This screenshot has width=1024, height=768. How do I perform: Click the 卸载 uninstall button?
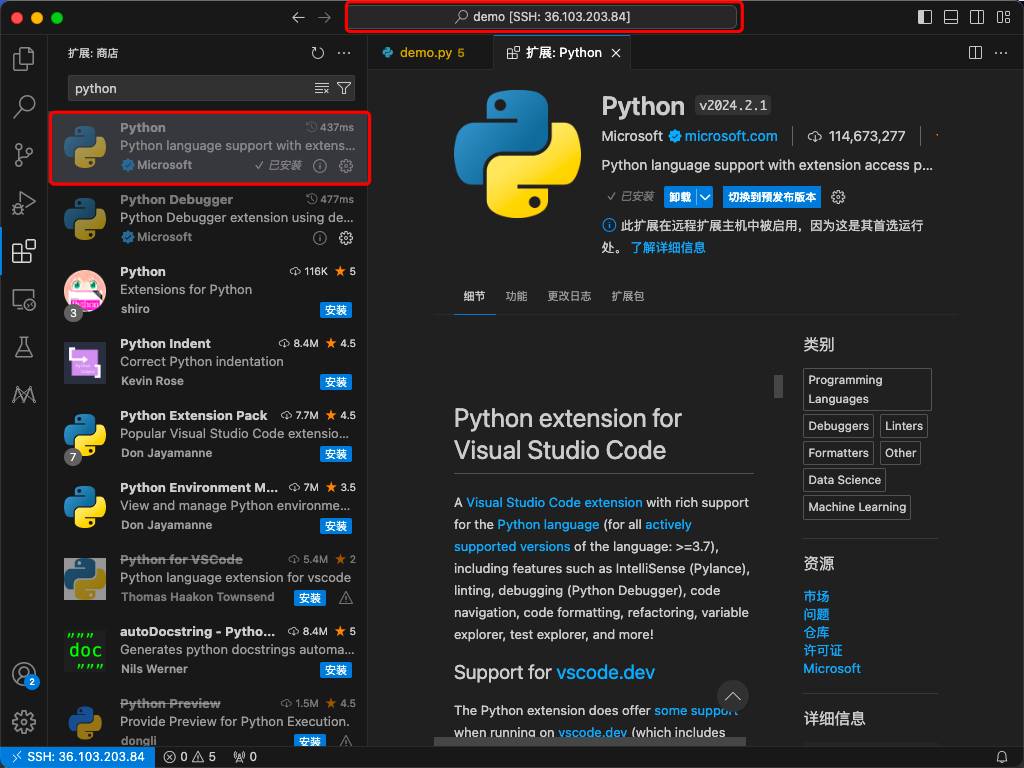[x=680, y=197]
